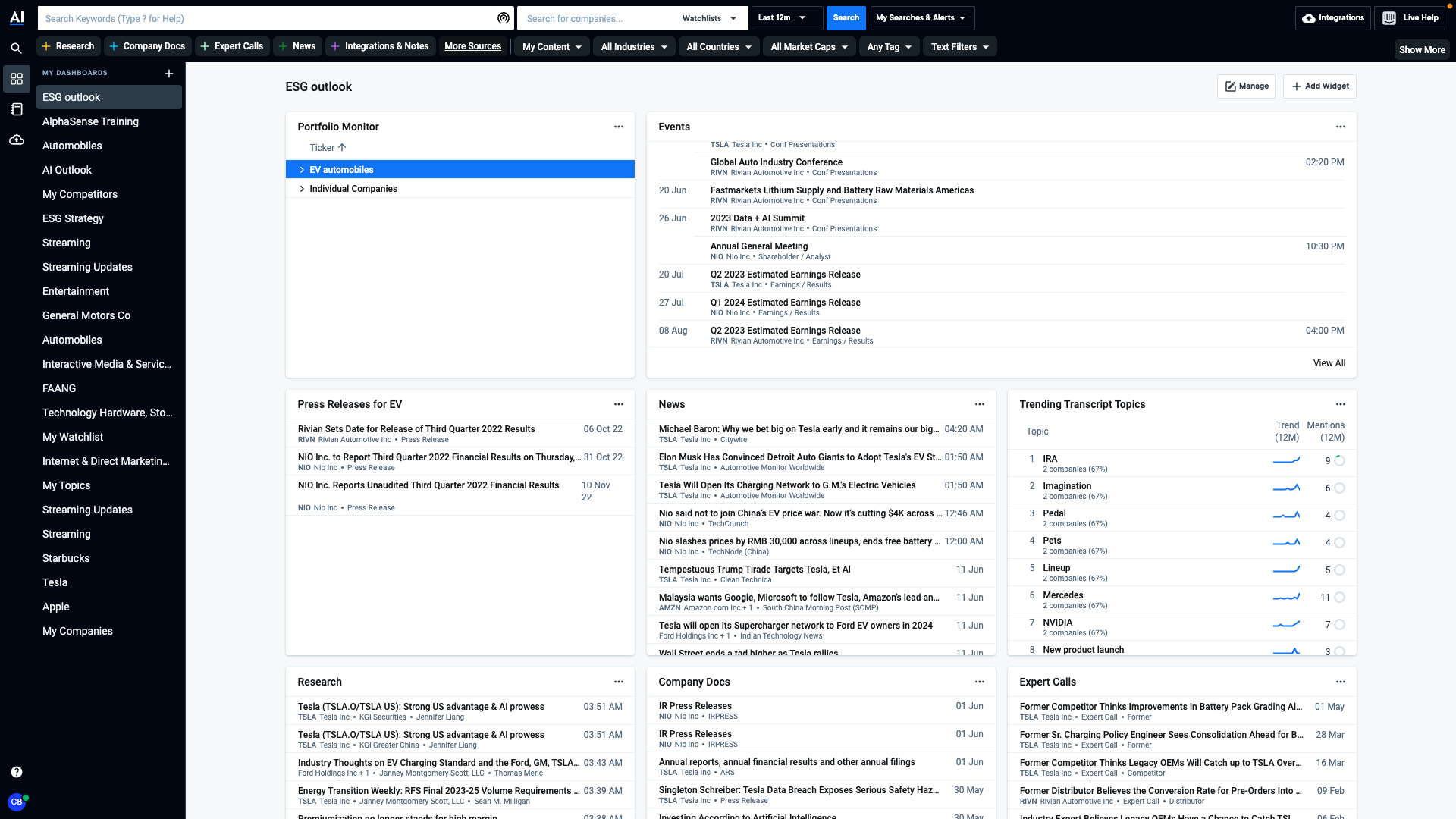Viewport: 1456px width, 819px height.
Task: Sort Portfolio Monitor by Ticker arrow
Action: (x=342, y=148)
